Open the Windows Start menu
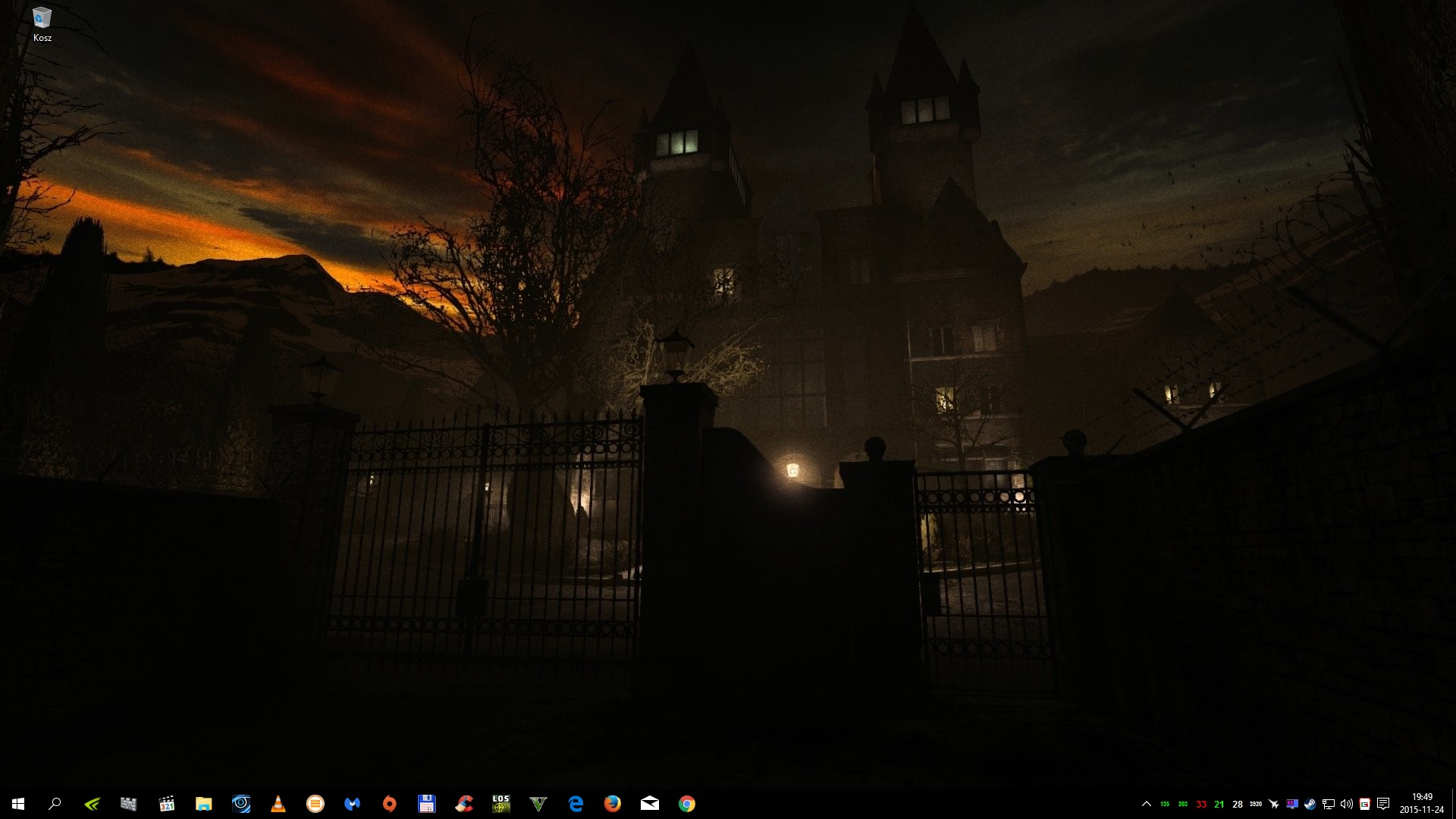The height and width of the screenshot is (819, 1456). 18,804
